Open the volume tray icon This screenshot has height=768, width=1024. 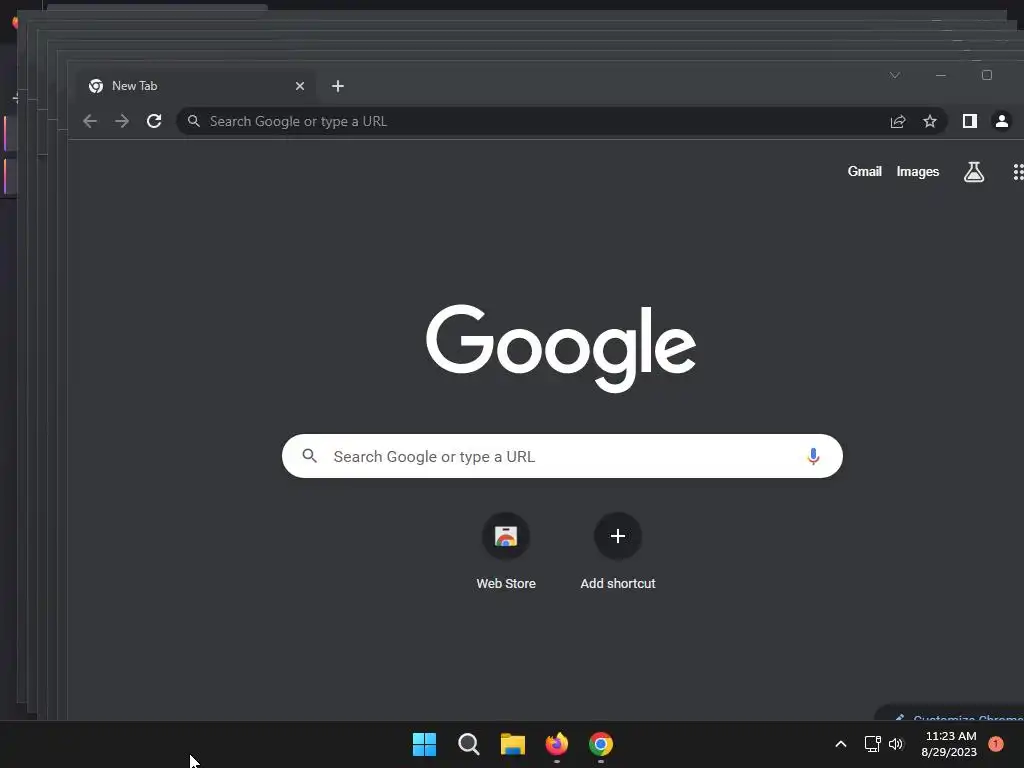tap(896, 744)
